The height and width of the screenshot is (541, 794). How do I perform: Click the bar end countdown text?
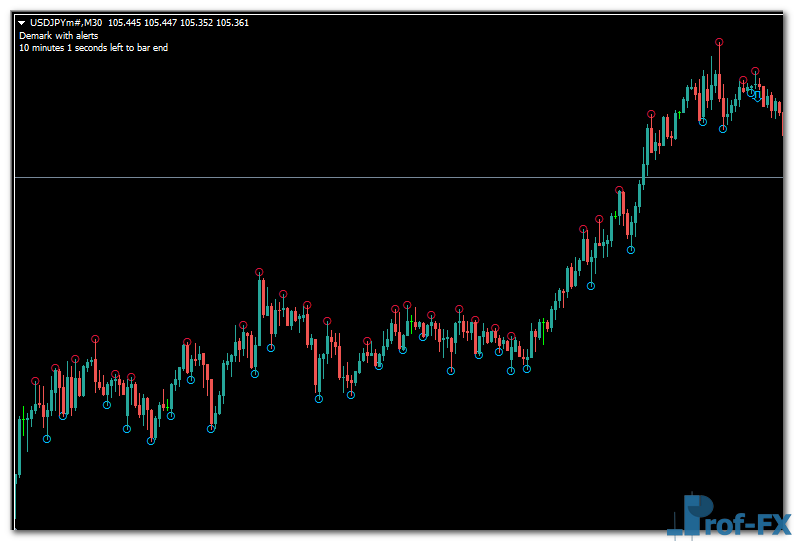[x=93, y=47]
